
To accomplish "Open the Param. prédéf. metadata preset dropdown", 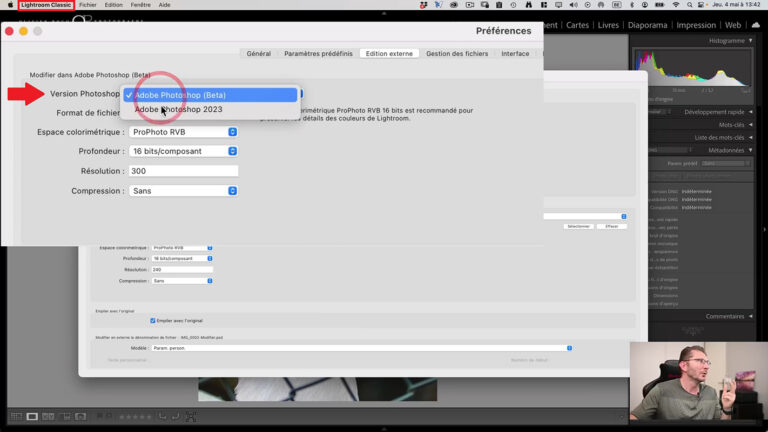I will (726, 164).
